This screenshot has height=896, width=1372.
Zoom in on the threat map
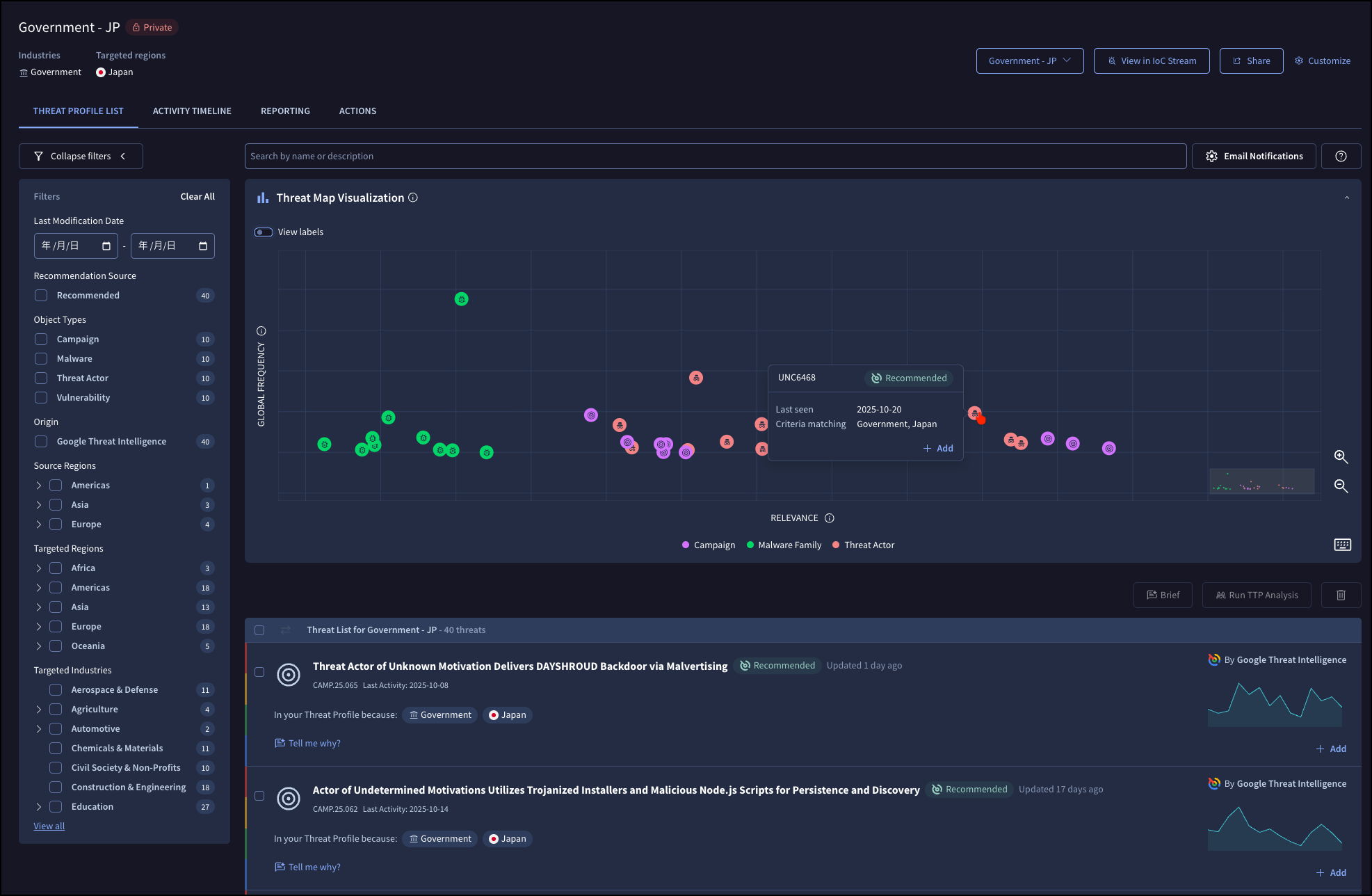coord(1341,457)
